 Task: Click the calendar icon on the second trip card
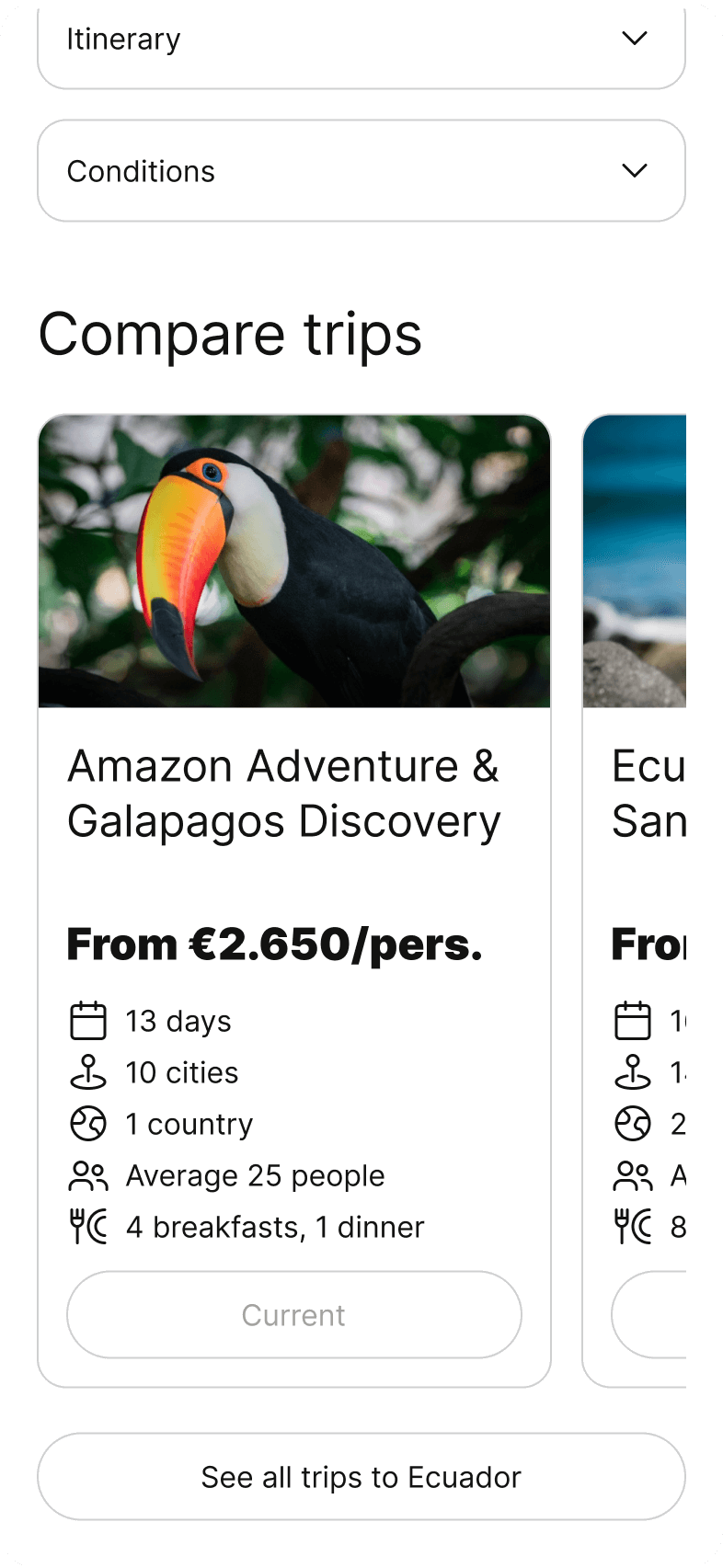coord(633,1021)
